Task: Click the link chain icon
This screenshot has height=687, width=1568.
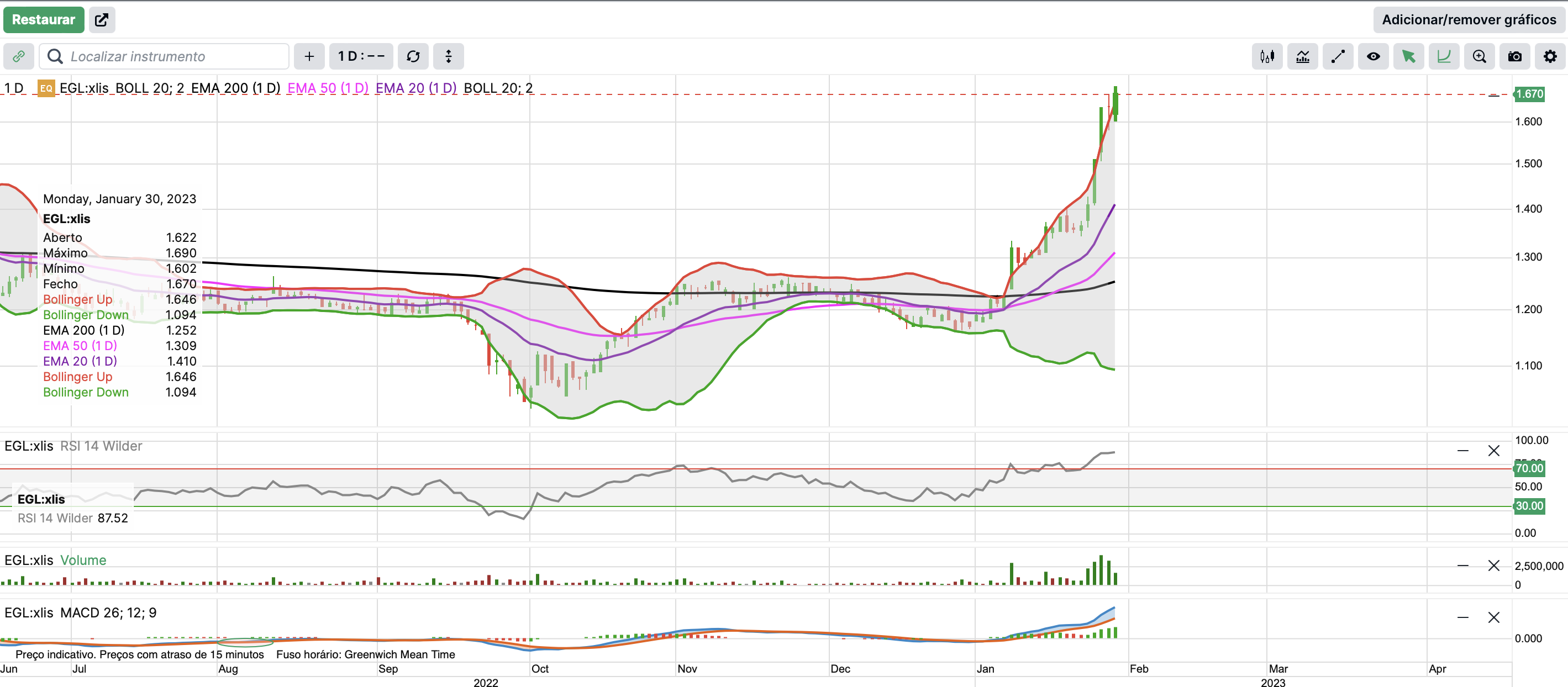Action: pyautogui.click(x=18, y=56)
